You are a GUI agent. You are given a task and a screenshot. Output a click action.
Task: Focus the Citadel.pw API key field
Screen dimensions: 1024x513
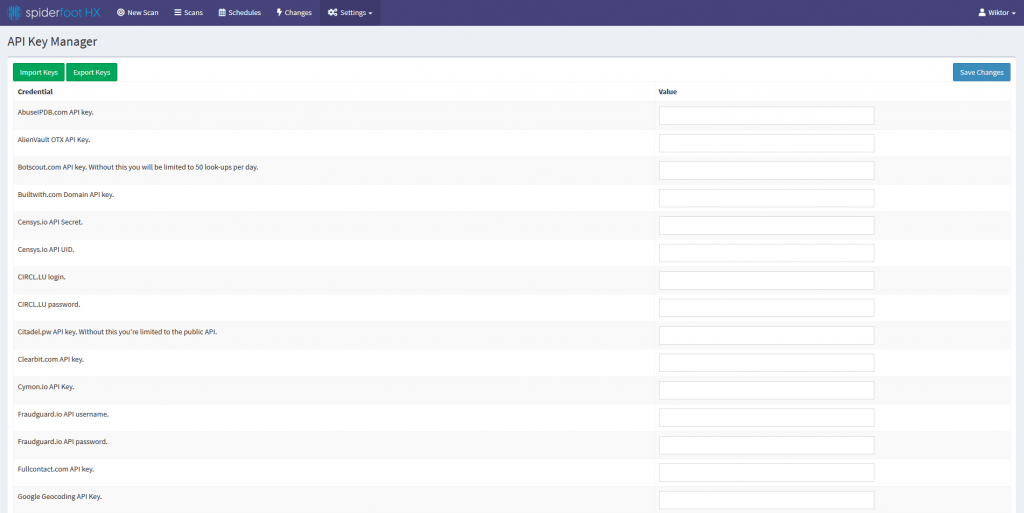coord(766,335)
